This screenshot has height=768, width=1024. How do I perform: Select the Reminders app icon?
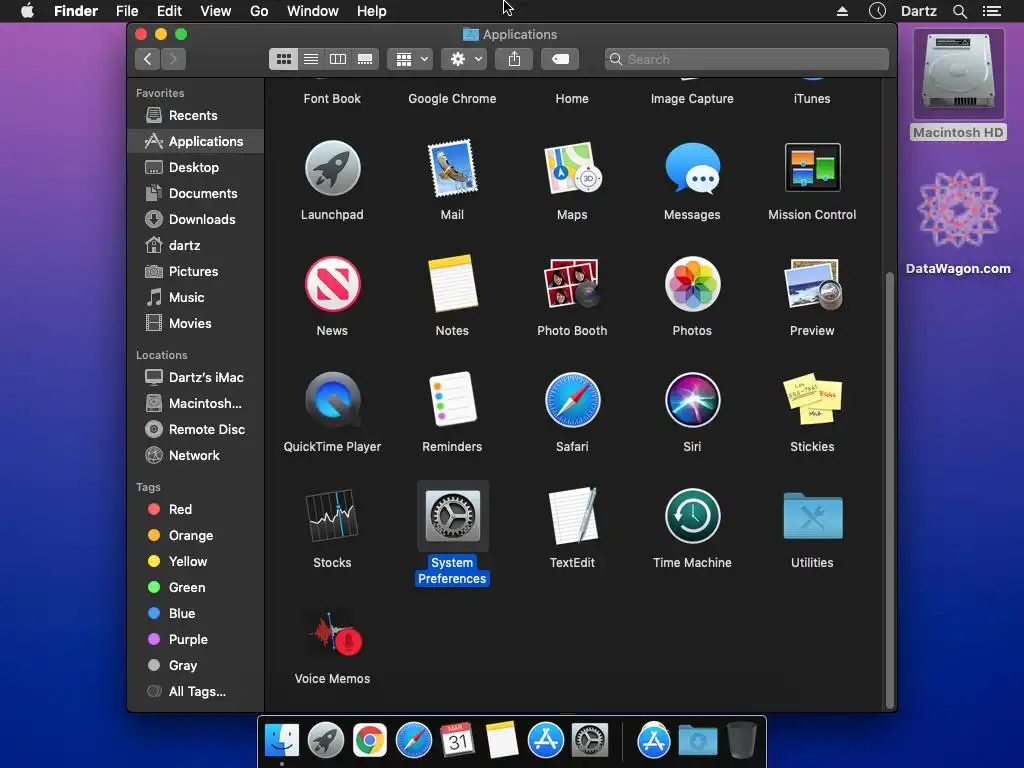click(452, 400)
